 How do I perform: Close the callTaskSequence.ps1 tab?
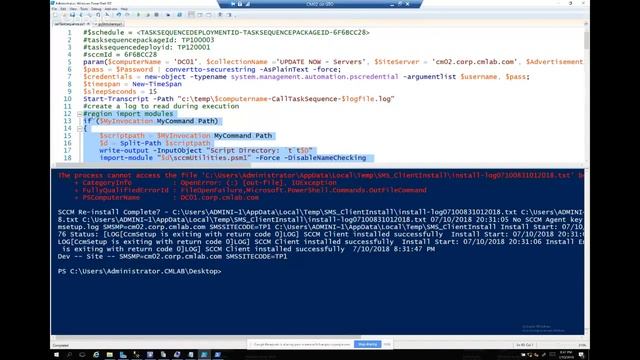click(x=88, y=24)
